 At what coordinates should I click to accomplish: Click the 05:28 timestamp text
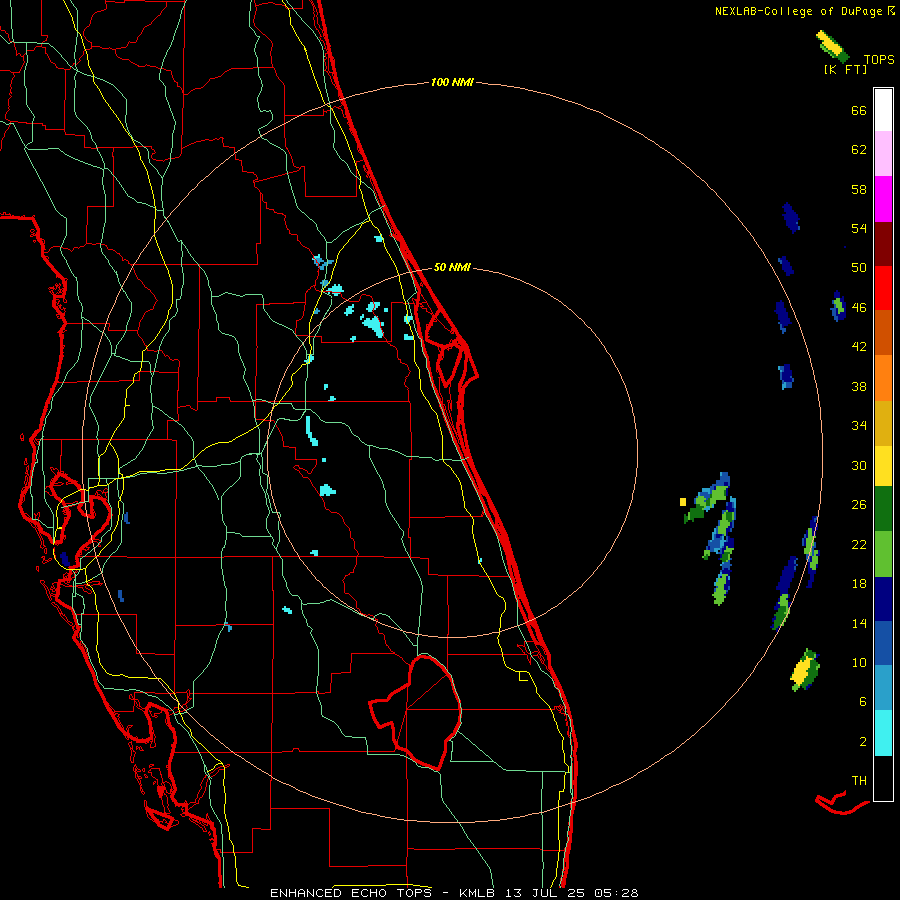[x=616, y=893]
